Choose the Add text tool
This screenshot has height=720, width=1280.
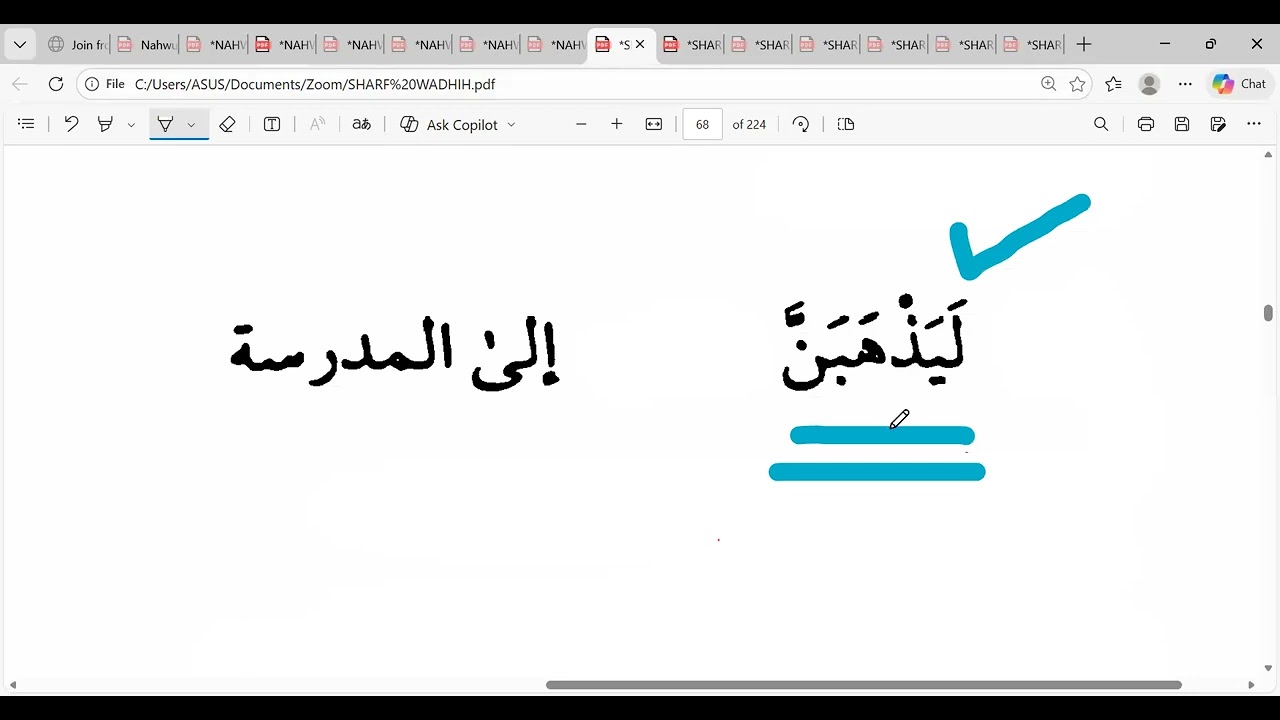click(272, 124)
